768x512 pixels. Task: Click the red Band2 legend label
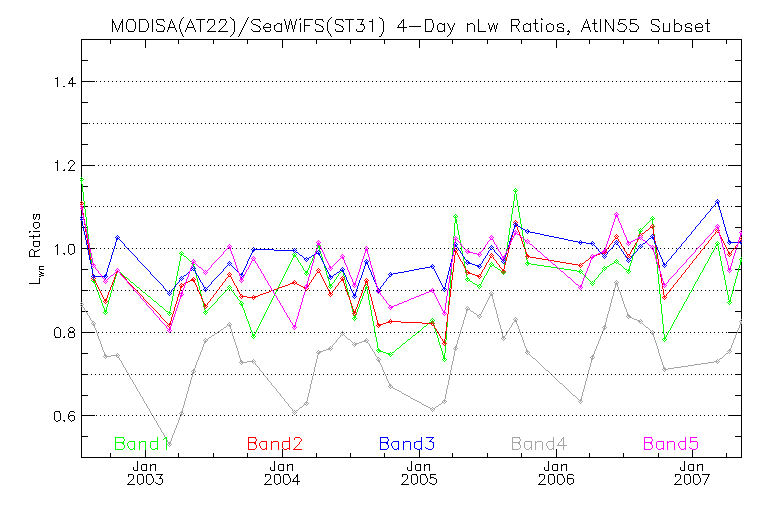point(275,444)
